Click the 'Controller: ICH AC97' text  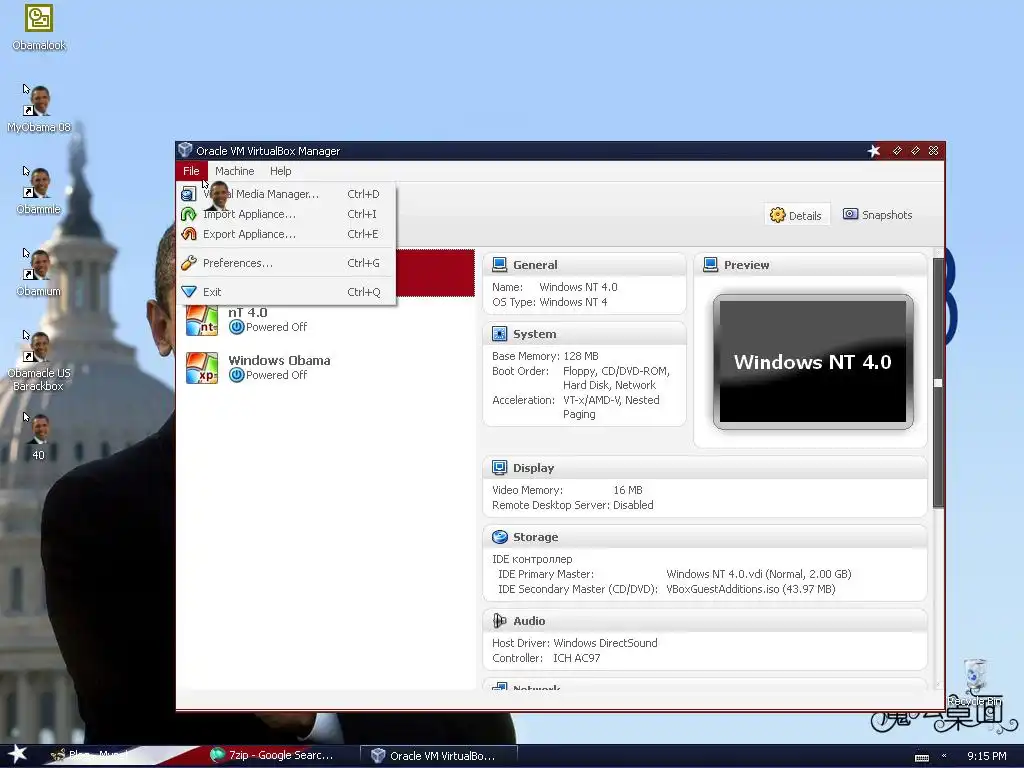[x=546, y=658]
